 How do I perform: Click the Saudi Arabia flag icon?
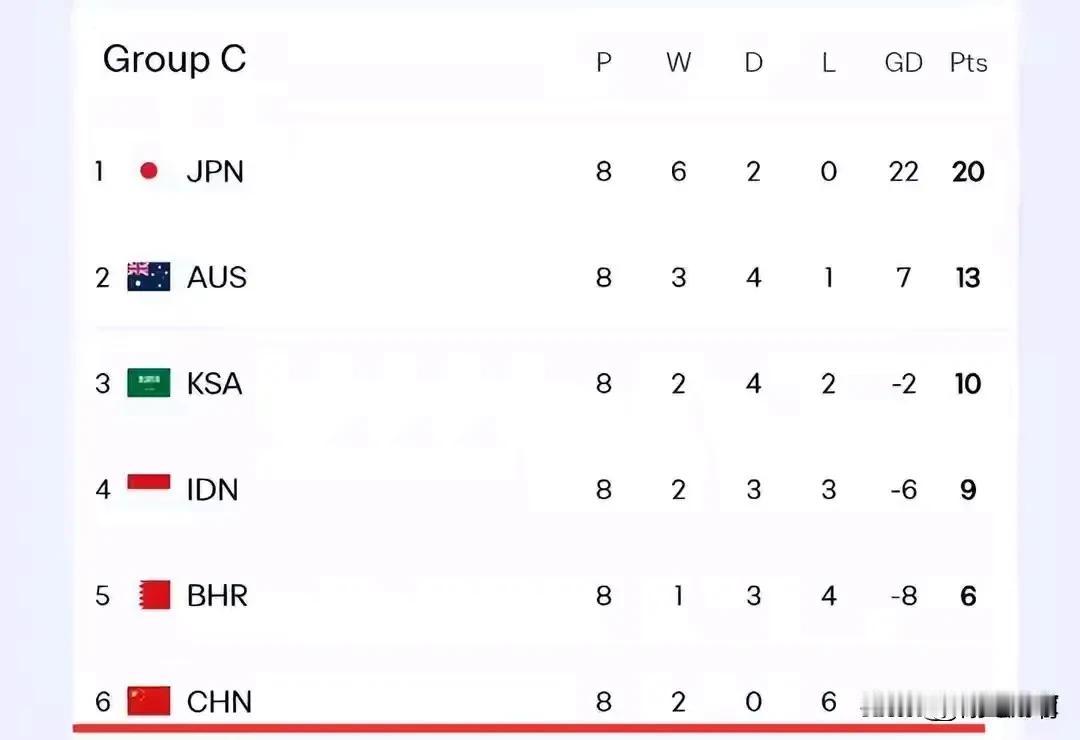(149, 383)
